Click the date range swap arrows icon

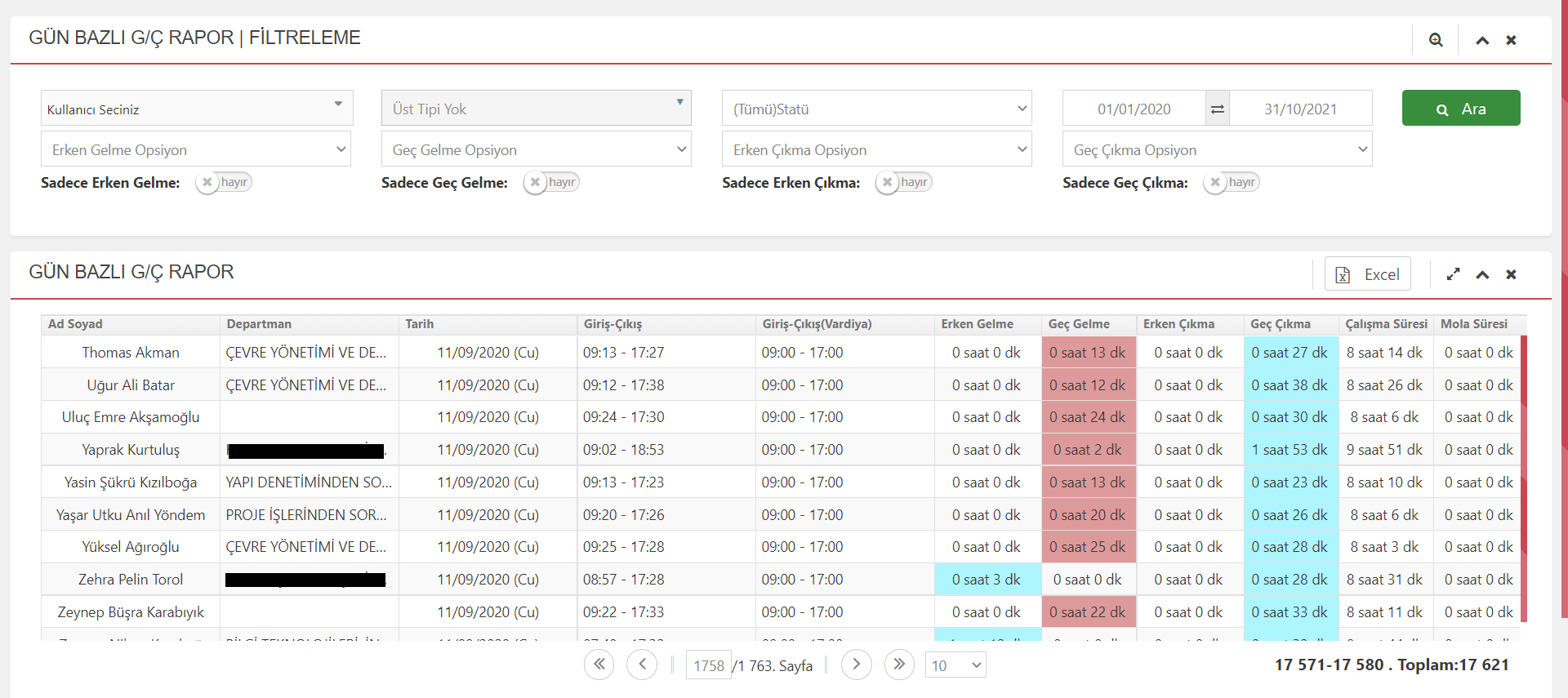pyautogui.click(x=1218, y=109)
